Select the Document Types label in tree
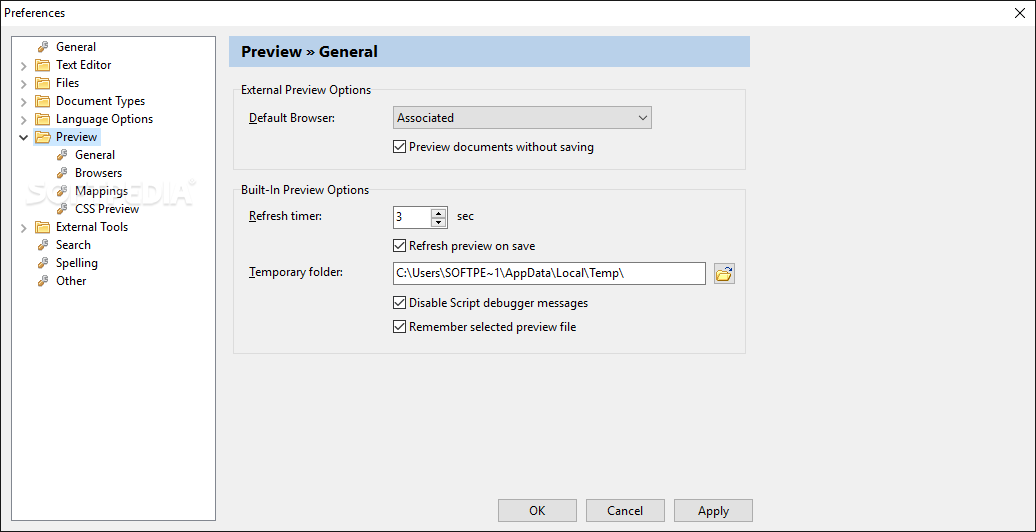Viewport: 1036px width, 532px height. 100,101
